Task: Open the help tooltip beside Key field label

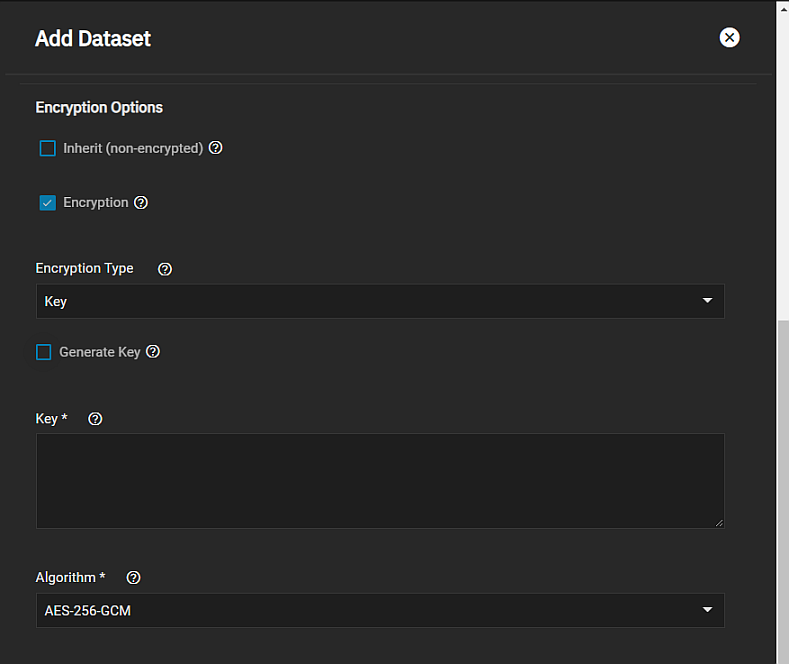Action: 95,419
